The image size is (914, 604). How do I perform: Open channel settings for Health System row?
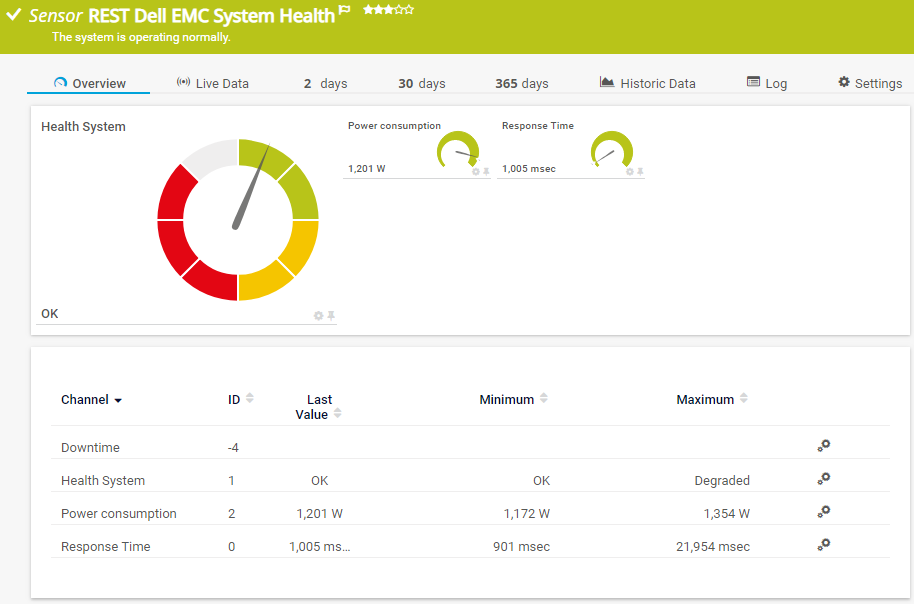point(823,479)
